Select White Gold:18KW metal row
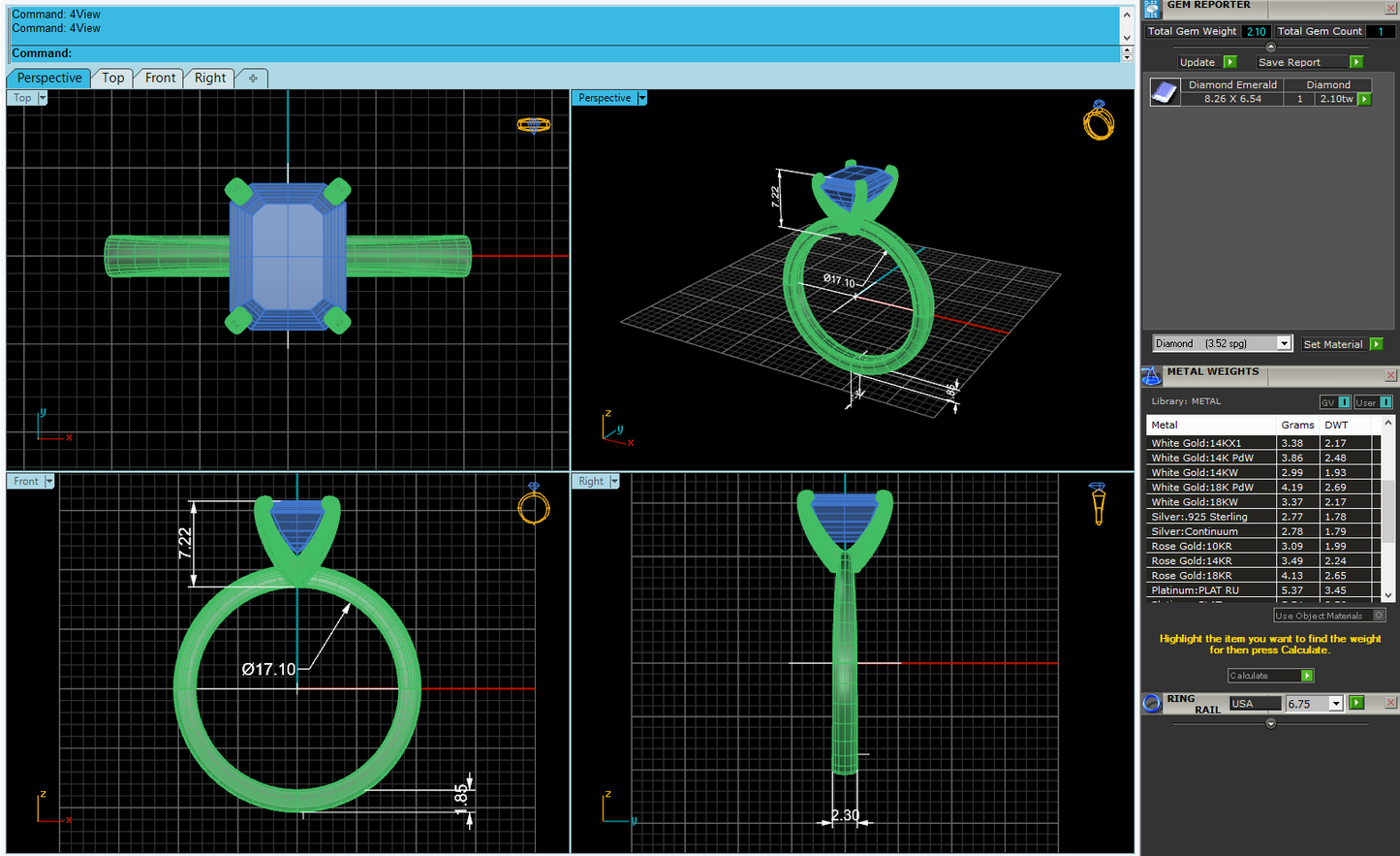The image size is (1400, 856). pos(1263,502)
